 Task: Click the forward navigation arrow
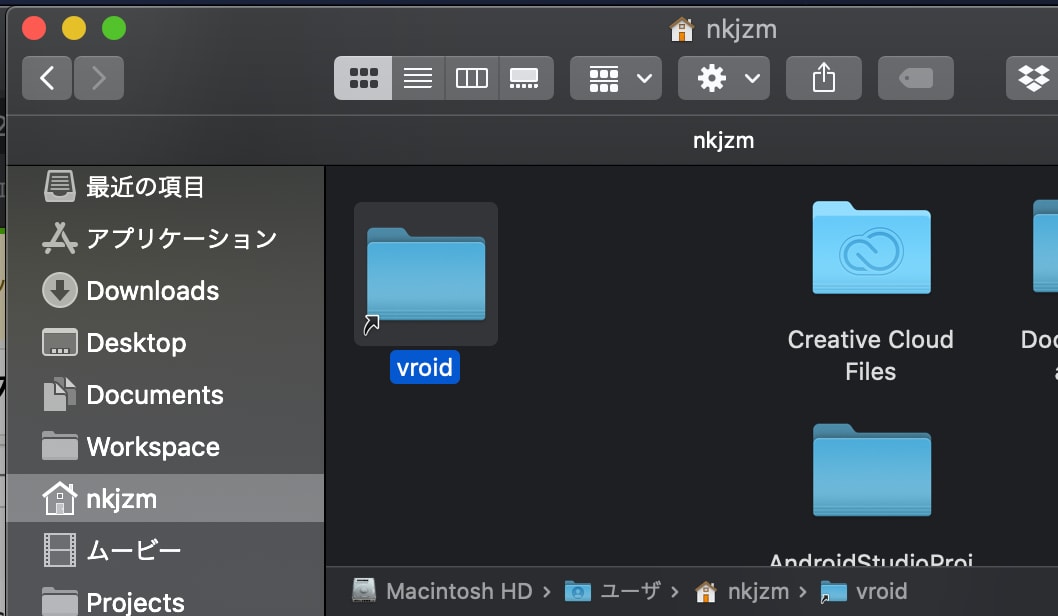(98, 77)
